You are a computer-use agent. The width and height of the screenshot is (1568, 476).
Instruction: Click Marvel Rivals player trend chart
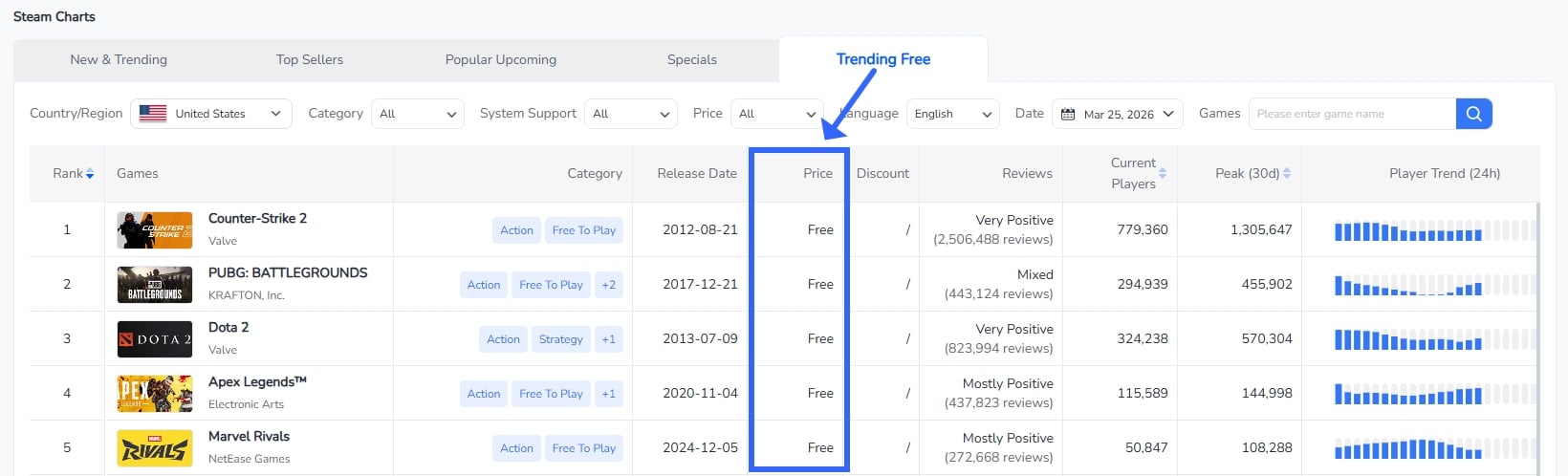tap(1434, 448)
